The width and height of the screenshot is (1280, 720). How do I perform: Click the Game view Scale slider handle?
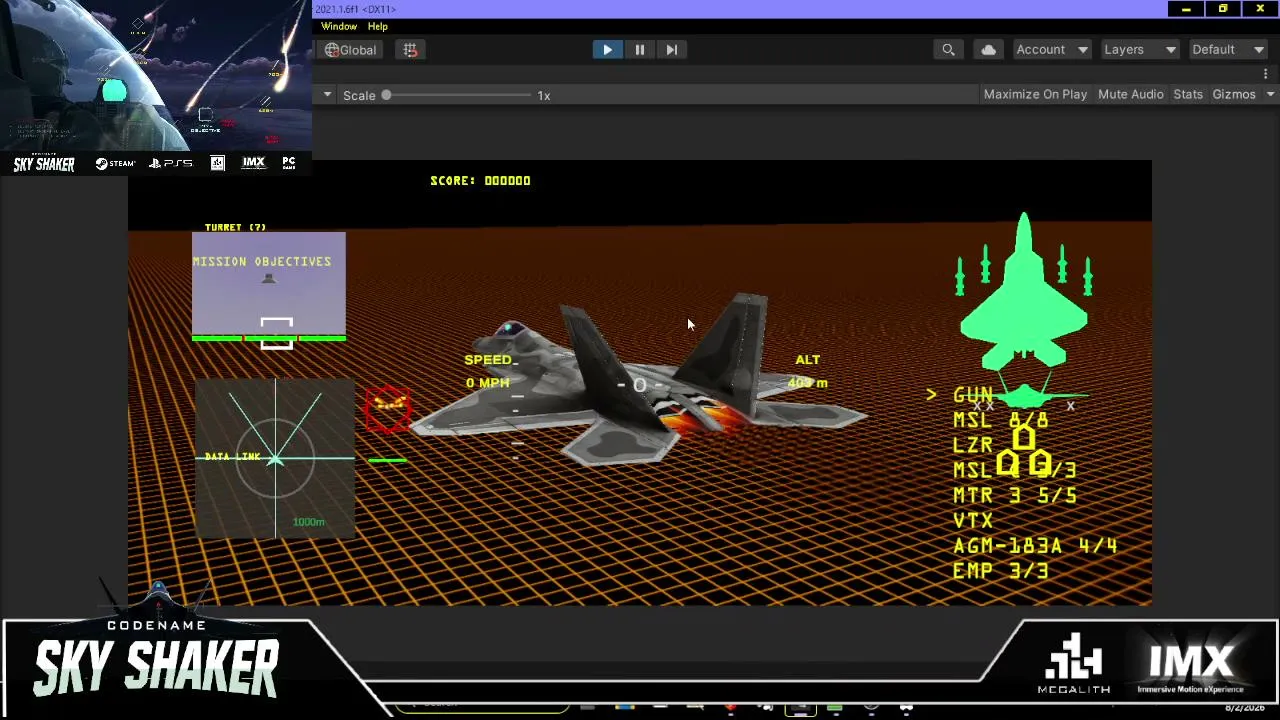pyautogui.click(x=386, y=95)
